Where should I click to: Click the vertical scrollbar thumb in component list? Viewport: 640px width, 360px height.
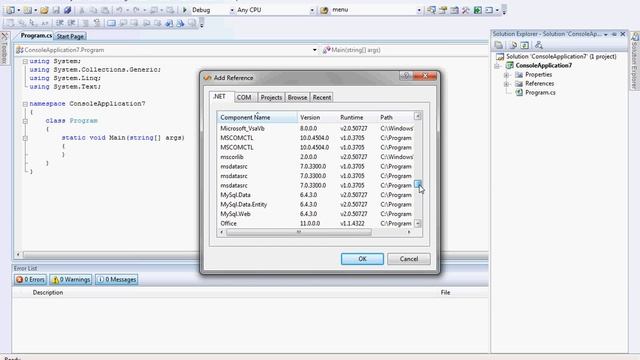coord(418,184)
